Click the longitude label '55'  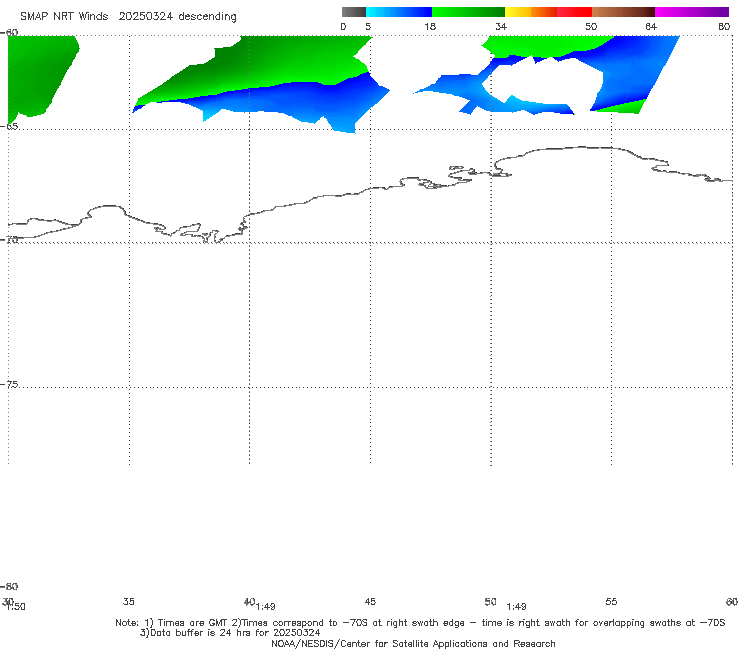coord(611,601)
